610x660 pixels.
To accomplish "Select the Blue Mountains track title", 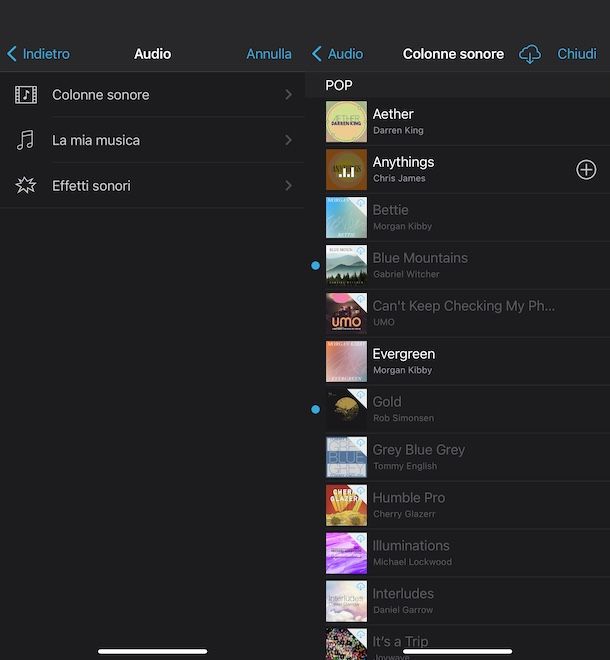I will [x=420, y=258].
